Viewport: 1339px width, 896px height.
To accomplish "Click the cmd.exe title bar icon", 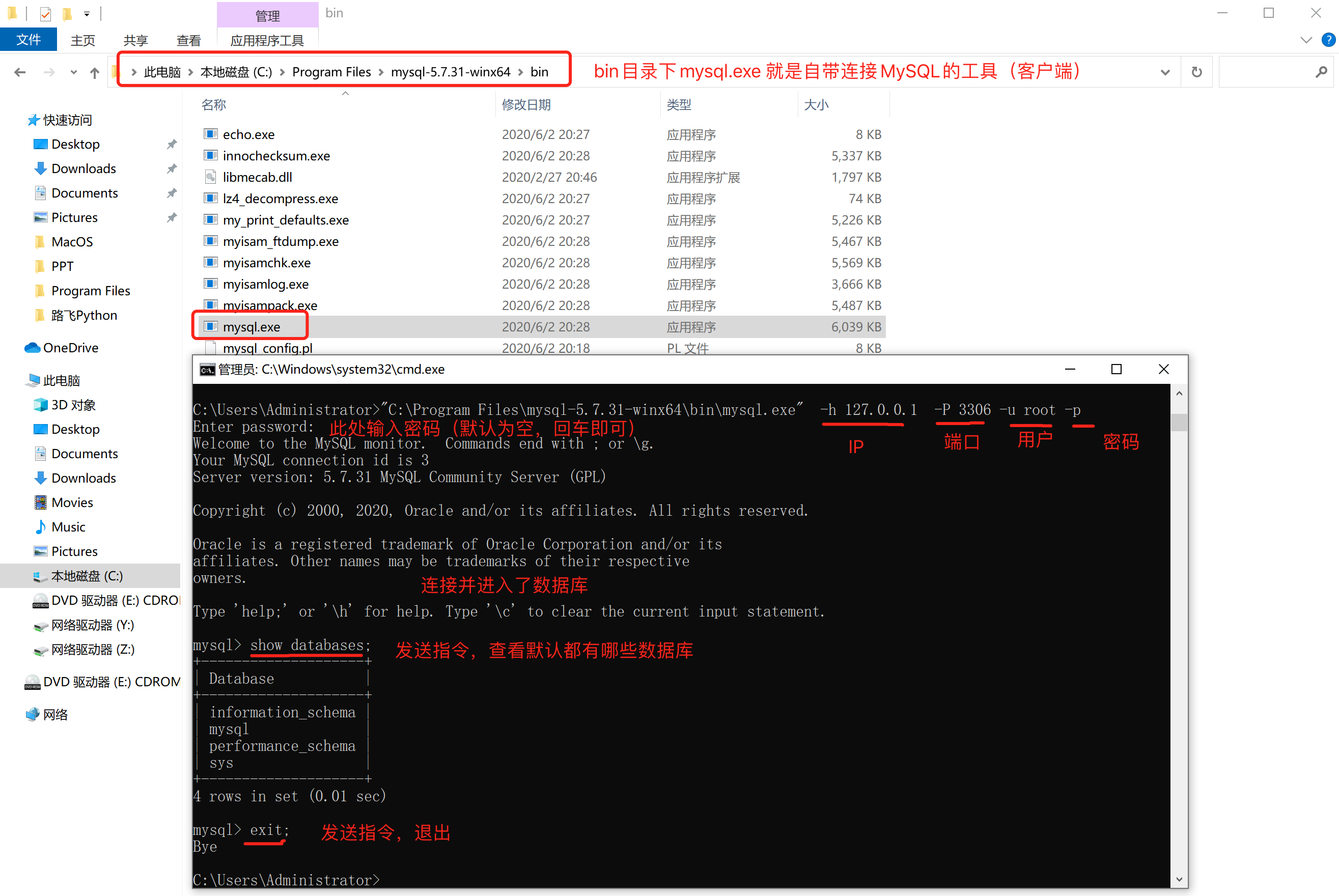I will click(x=207, y=370).
